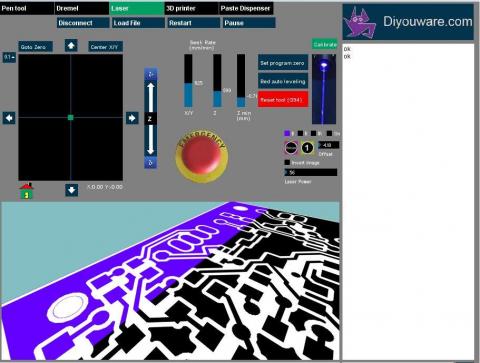Click the Laser Power input bar
480x363 pixels.
(311, 172)
